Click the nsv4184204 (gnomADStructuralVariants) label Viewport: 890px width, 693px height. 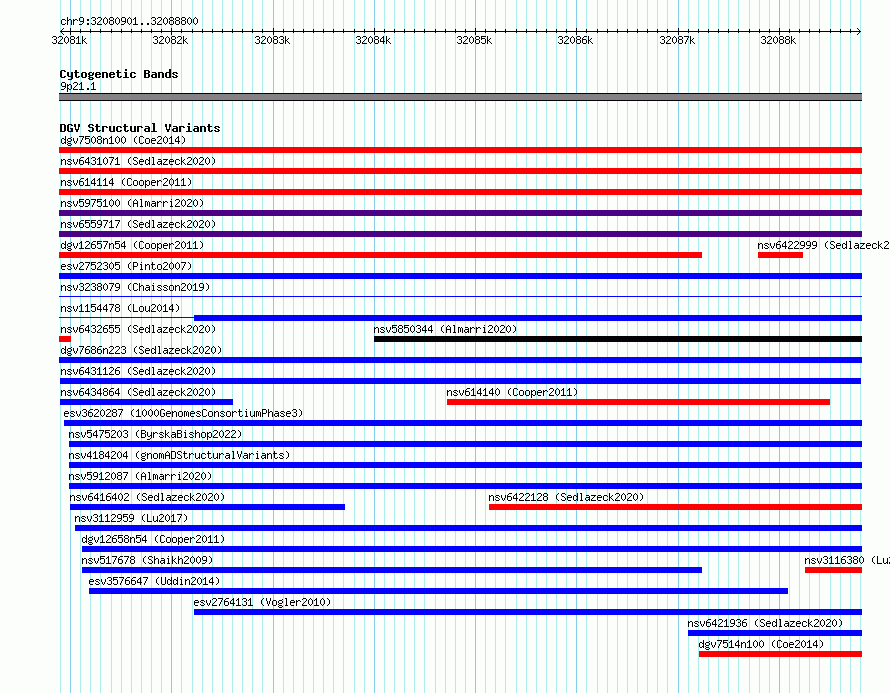pyautogui.click(x=179, y=455)
